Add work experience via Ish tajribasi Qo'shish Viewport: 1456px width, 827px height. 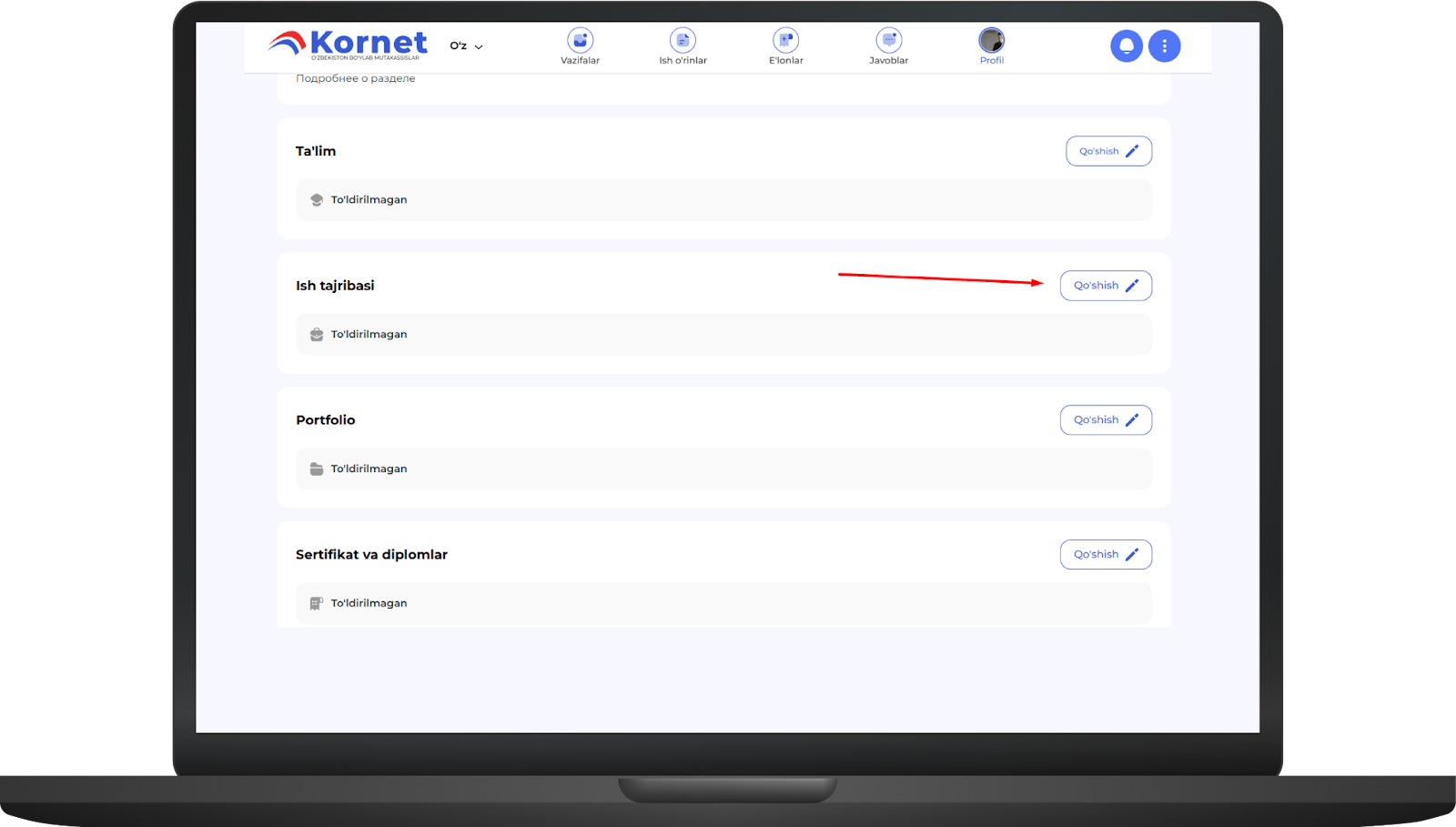[1105, 286]
